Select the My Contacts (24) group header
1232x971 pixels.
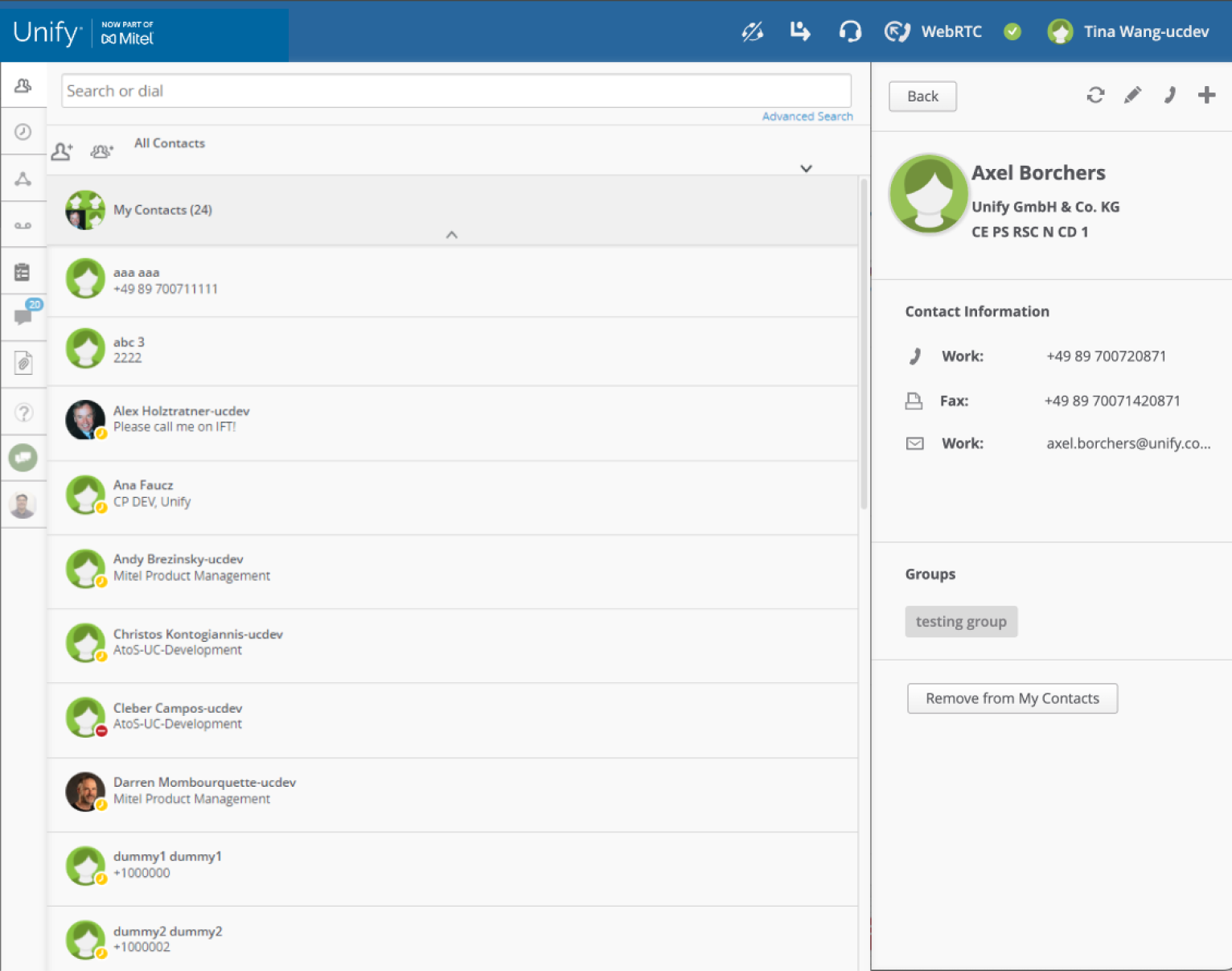point(453,210)
